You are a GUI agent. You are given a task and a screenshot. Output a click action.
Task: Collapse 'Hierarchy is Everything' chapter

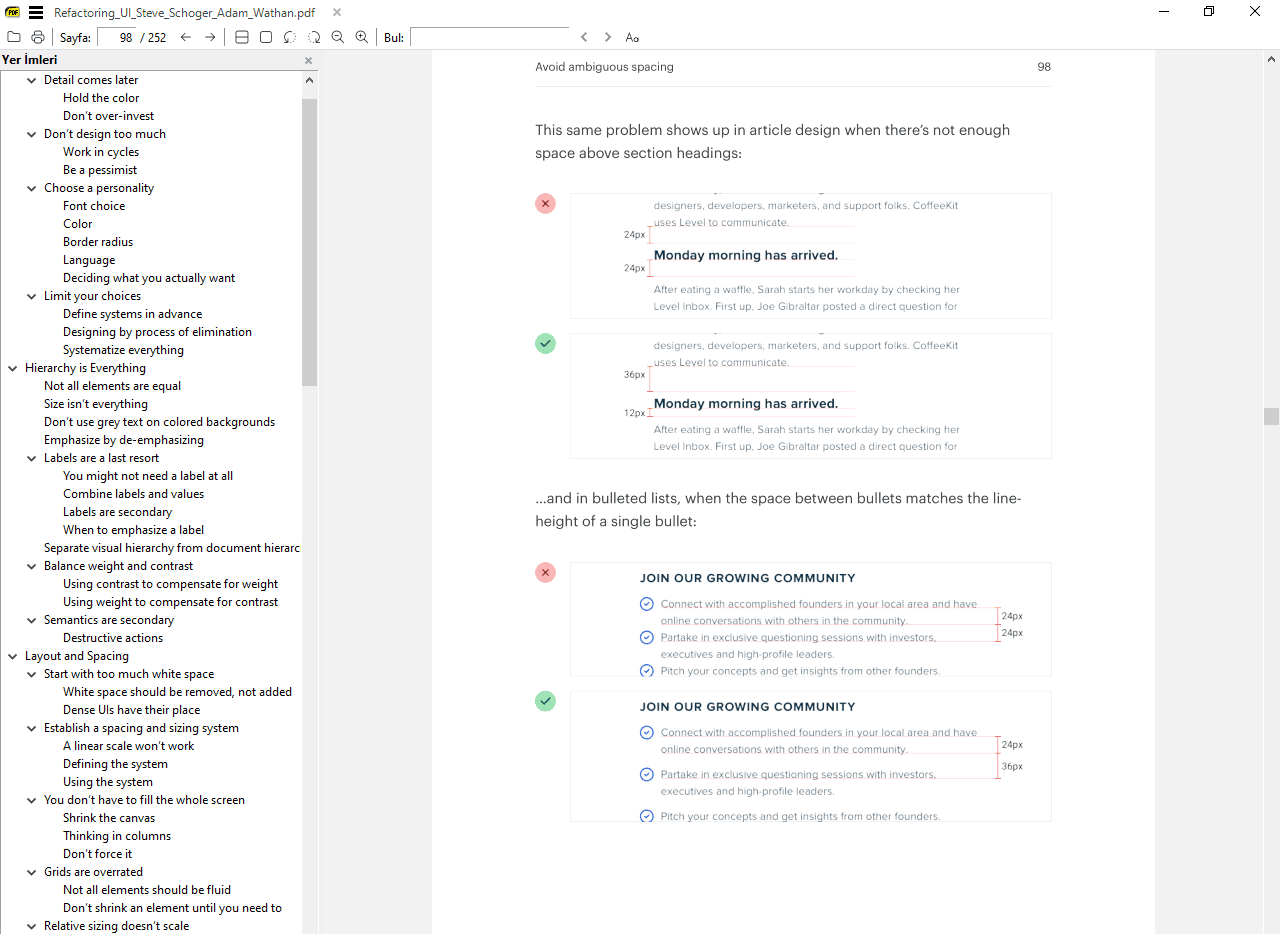(13, 368)
